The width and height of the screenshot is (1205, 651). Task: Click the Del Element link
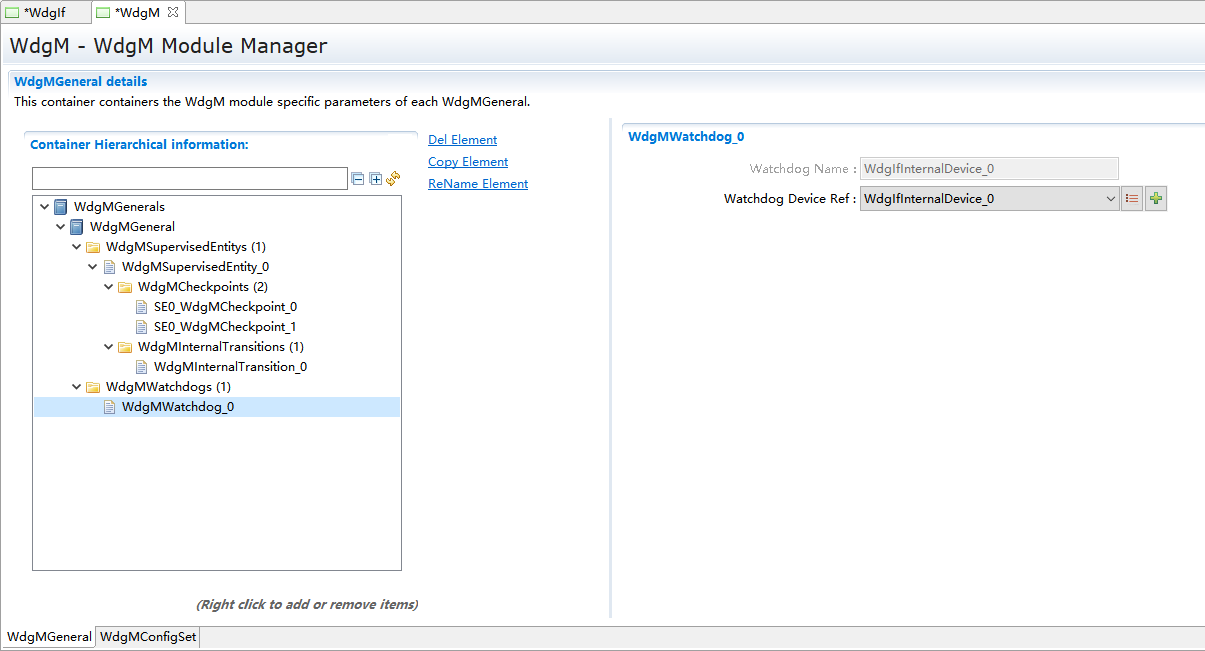tap(462, 140)
